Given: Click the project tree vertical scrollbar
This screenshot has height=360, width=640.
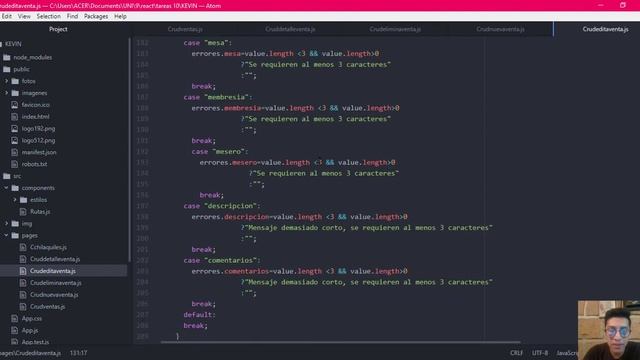Looking at the screenshot, I should (129, 150).
